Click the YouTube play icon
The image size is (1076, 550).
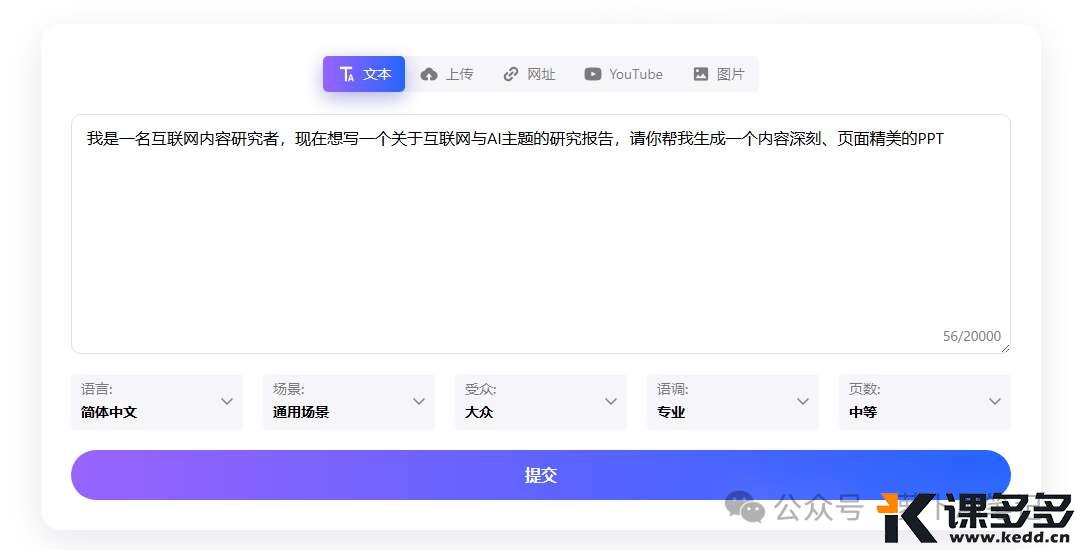pos(593,74)
